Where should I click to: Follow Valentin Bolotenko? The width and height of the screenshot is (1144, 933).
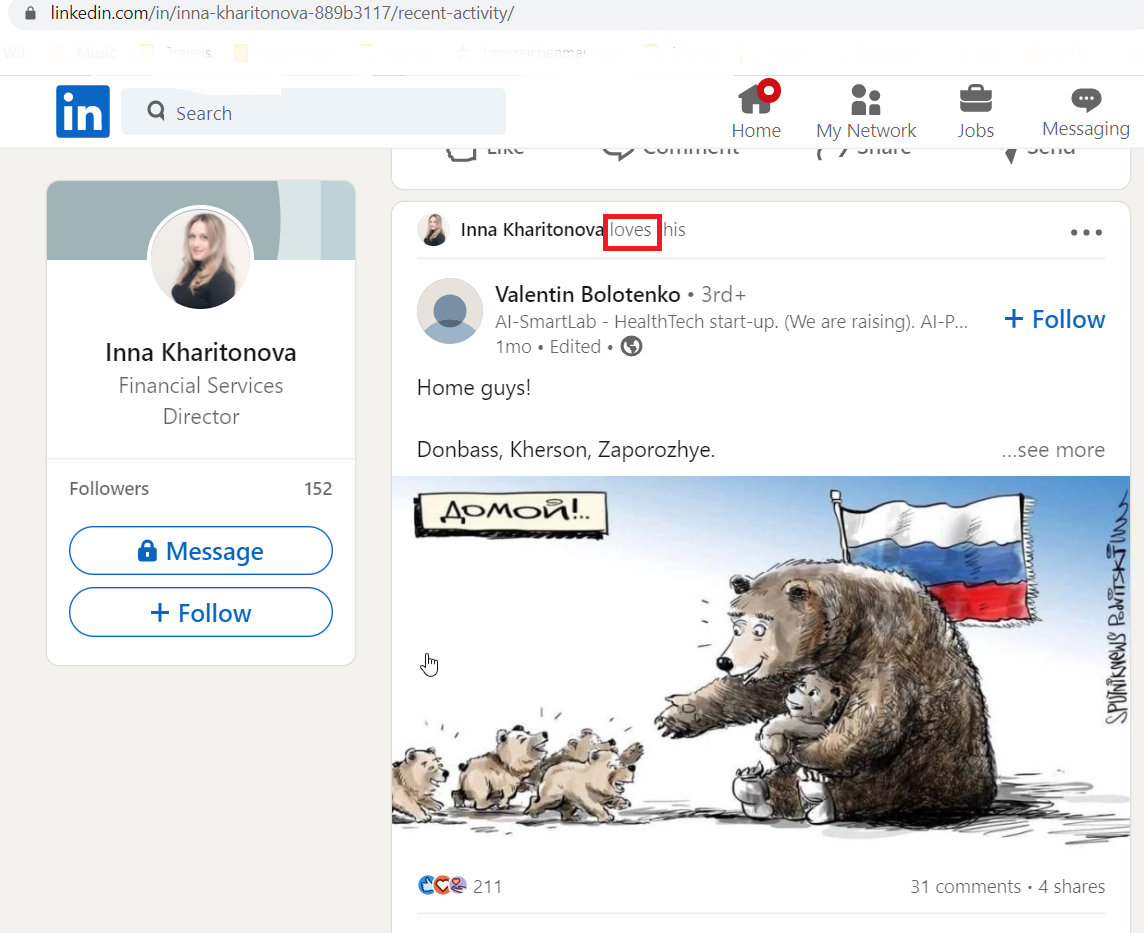point(1054,319)
